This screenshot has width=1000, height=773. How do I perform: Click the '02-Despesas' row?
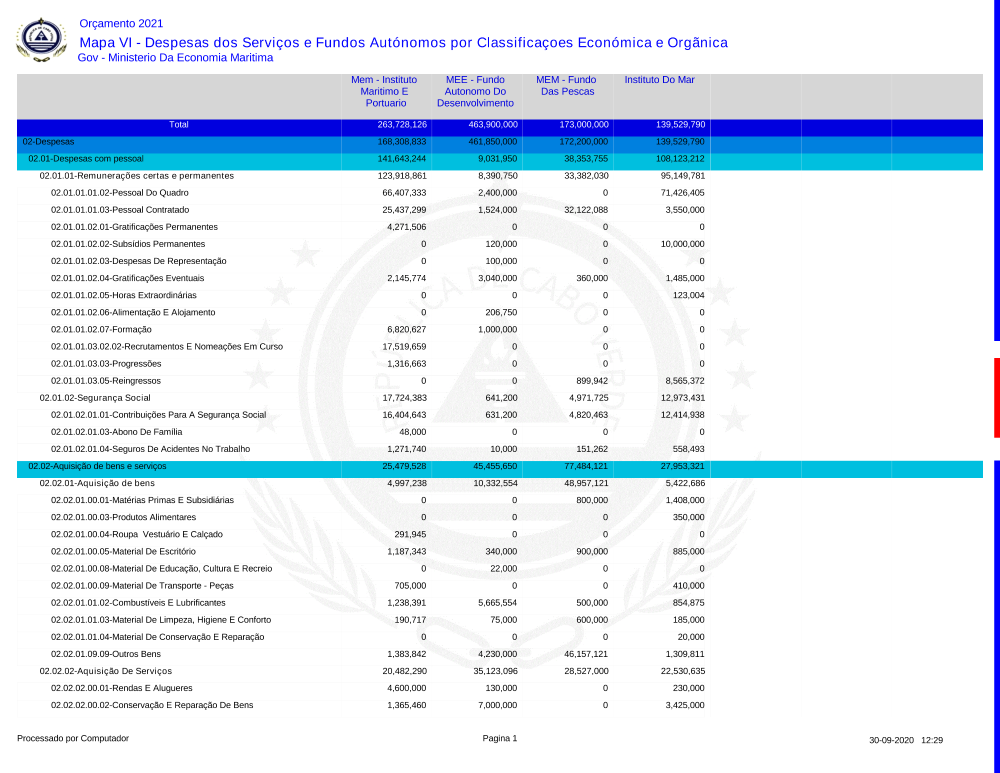48,142
